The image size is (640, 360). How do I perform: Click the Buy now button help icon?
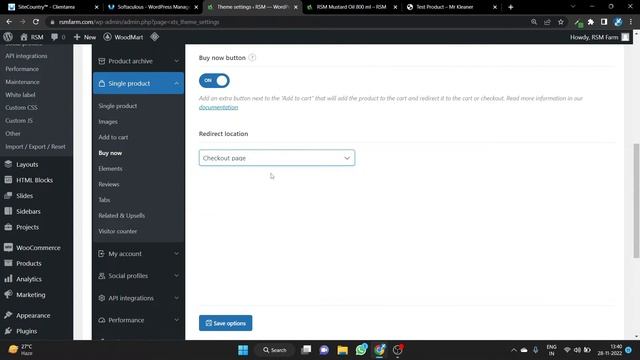click(252, 58)
